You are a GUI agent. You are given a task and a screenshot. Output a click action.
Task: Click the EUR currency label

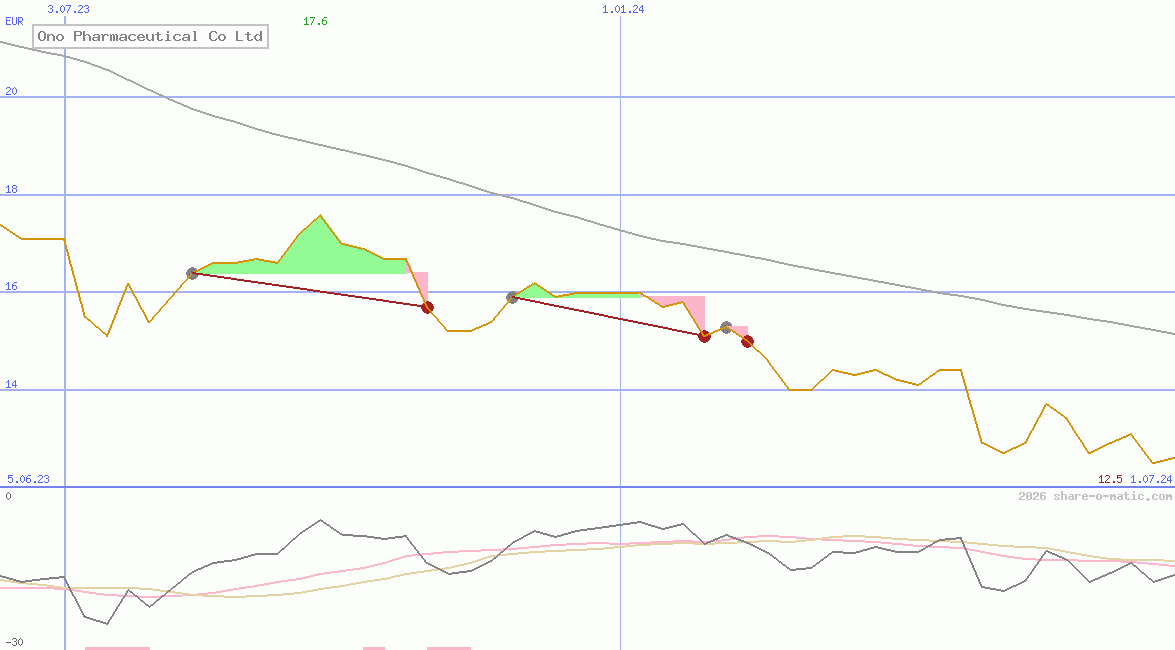tap(14, 21)
